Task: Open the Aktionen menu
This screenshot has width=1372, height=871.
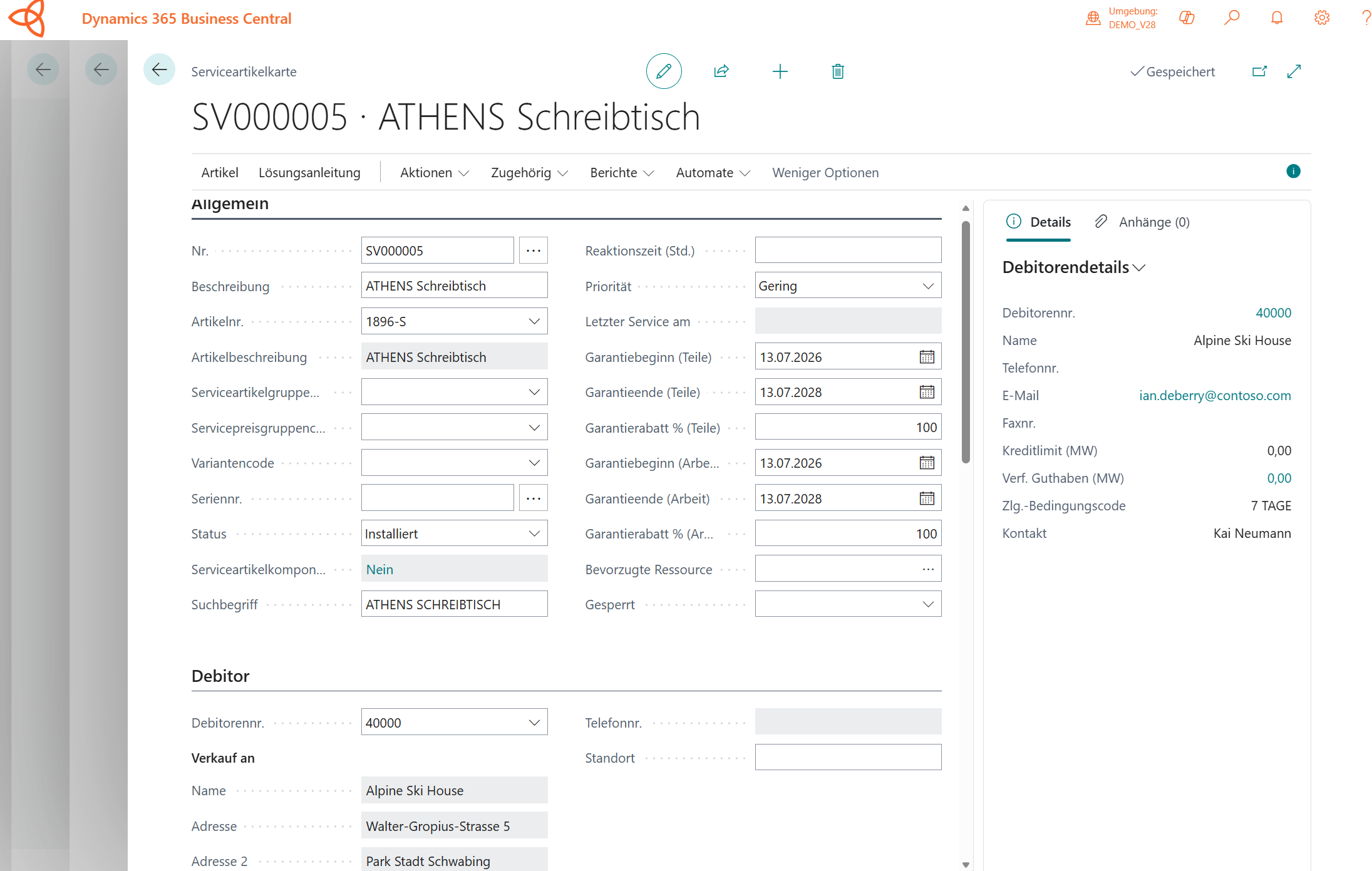Action: (435, 173)
